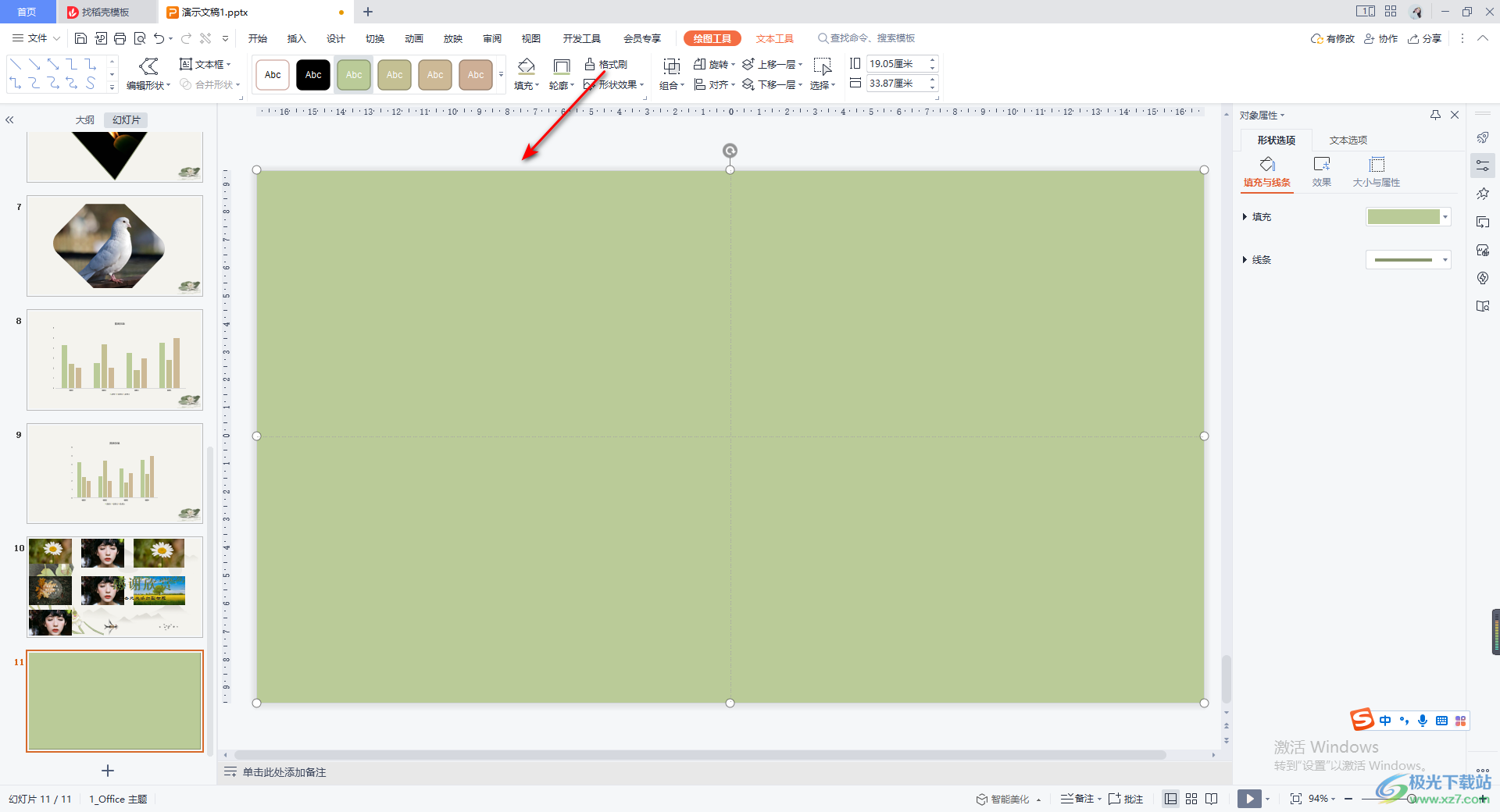Open the Animation (动画) tab
Image resolution: width=1500 pixels, height=812 pixels.
point(414,38)
